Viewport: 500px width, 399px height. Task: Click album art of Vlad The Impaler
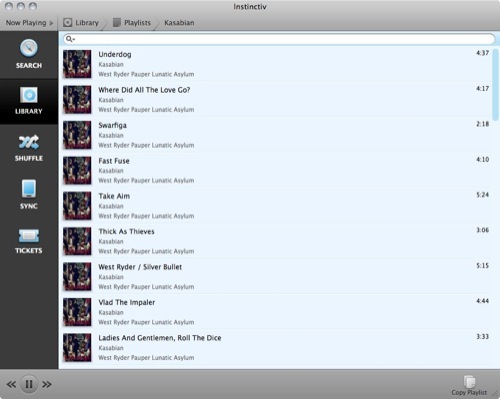click(x=77, y=312)
